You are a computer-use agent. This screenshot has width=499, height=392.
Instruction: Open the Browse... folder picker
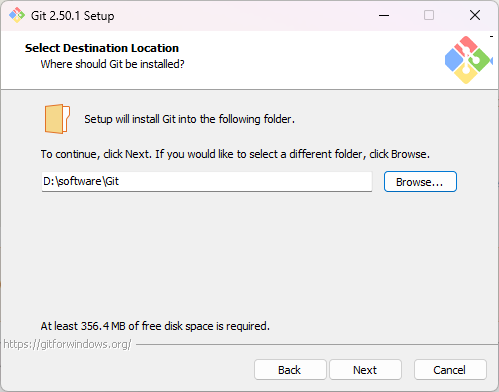coord(420,182)
